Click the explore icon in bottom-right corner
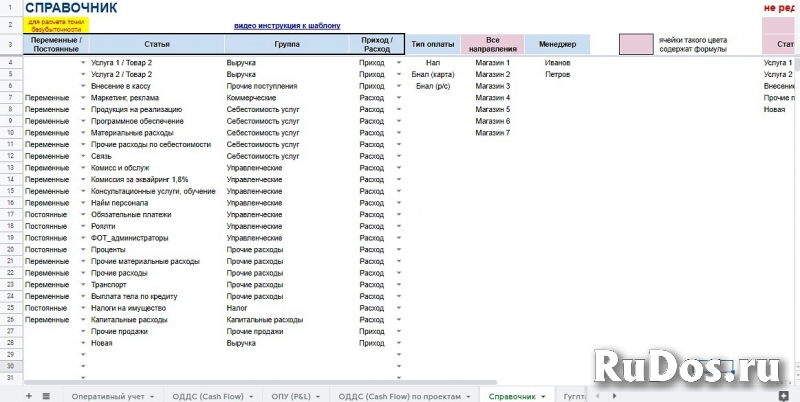 pos(783,395)
